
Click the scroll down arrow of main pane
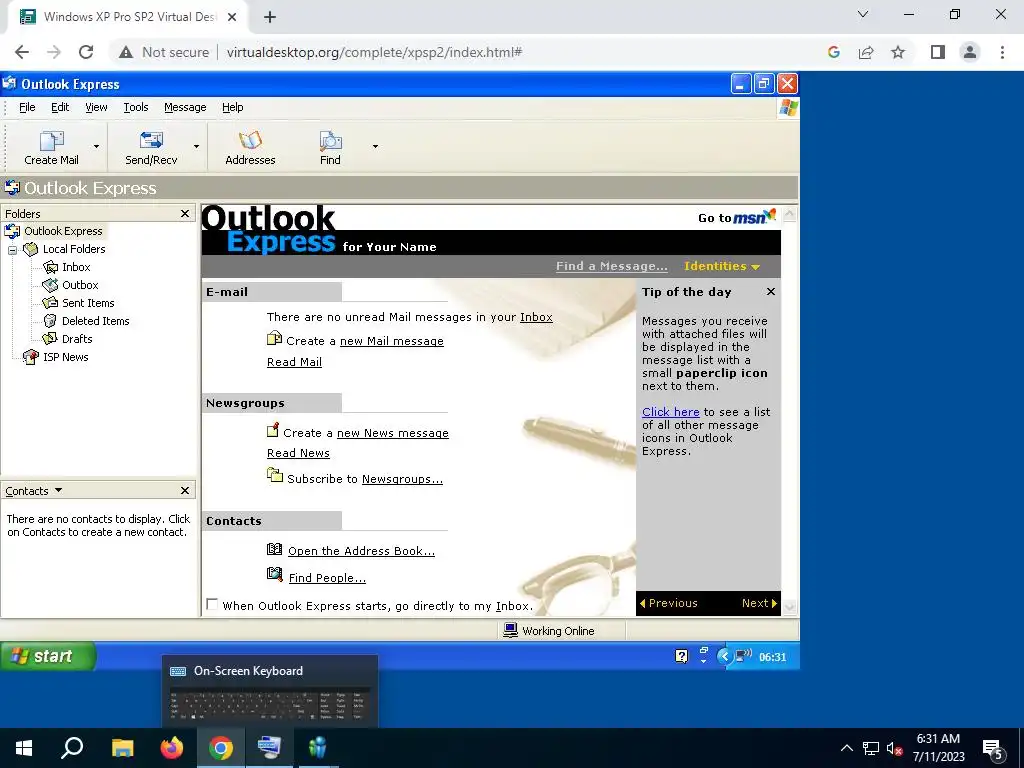click(790, 607)
